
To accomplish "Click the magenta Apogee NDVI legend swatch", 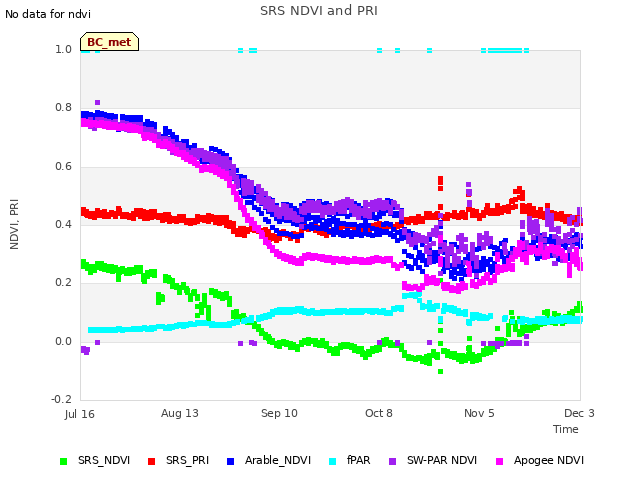I will pos(499,461).
